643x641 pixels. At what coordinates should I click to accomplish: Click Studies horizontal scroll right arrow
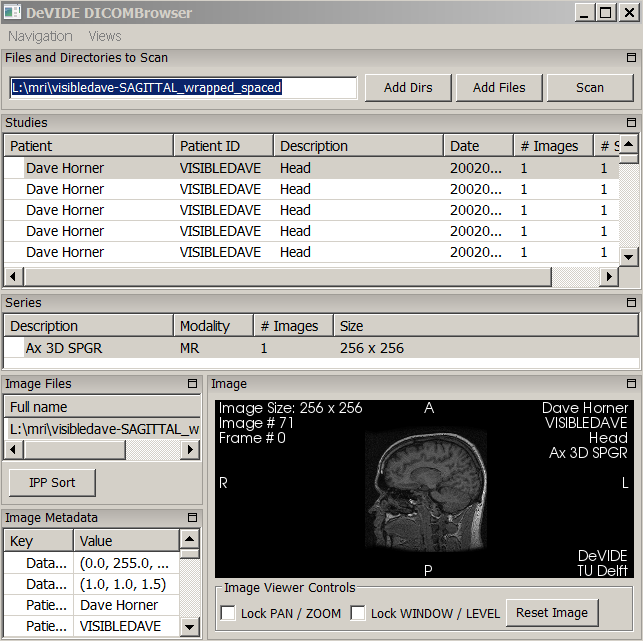[609, 276]
